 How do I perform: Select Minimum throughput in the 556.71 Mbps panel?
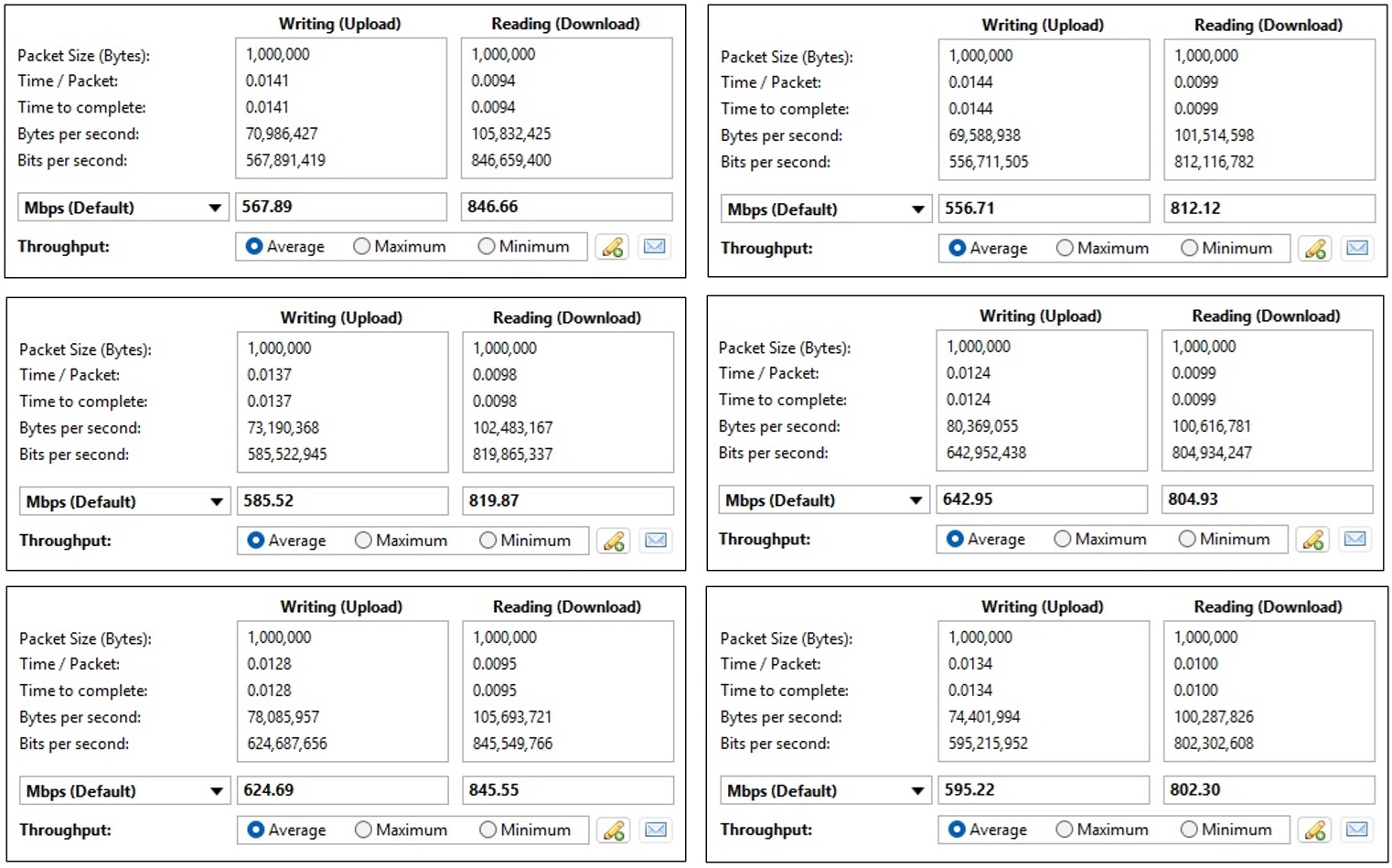(1190, 249)
